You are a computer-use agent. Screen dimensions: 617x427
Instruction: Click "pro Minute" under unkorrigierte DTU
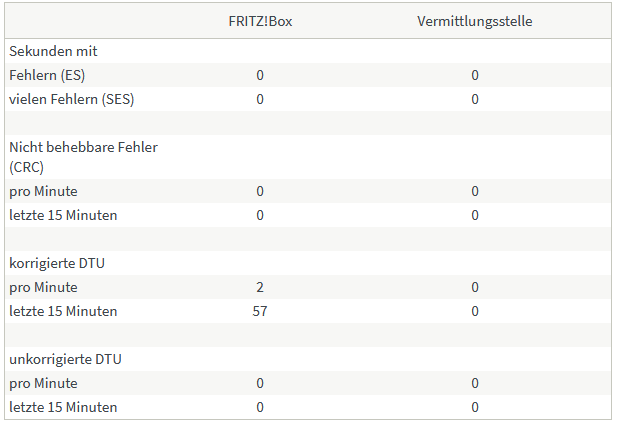43,383
